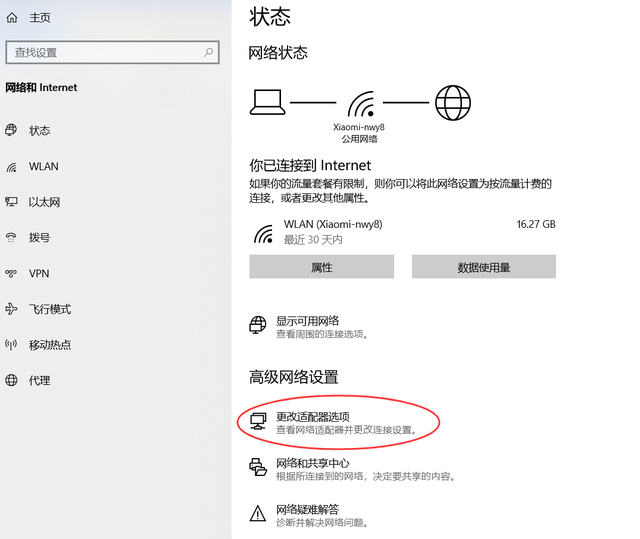The height and width of the screenshot is (539, 640).
Task: Open 显示可用网络 link
Action: pos(307,320)
